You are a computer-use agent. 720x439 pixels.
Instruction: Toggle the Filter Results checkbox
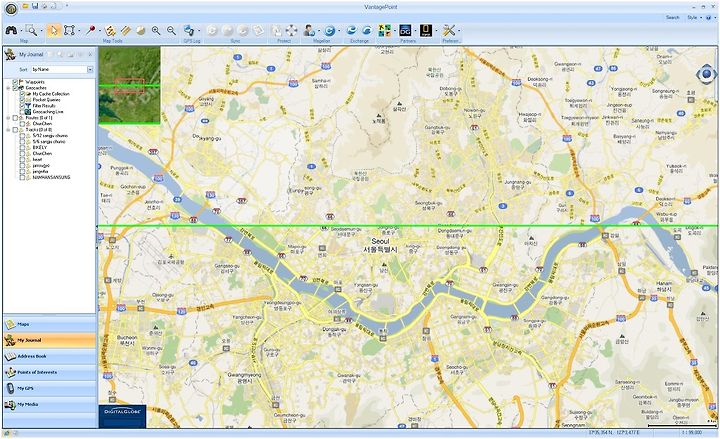click(22, 106)
